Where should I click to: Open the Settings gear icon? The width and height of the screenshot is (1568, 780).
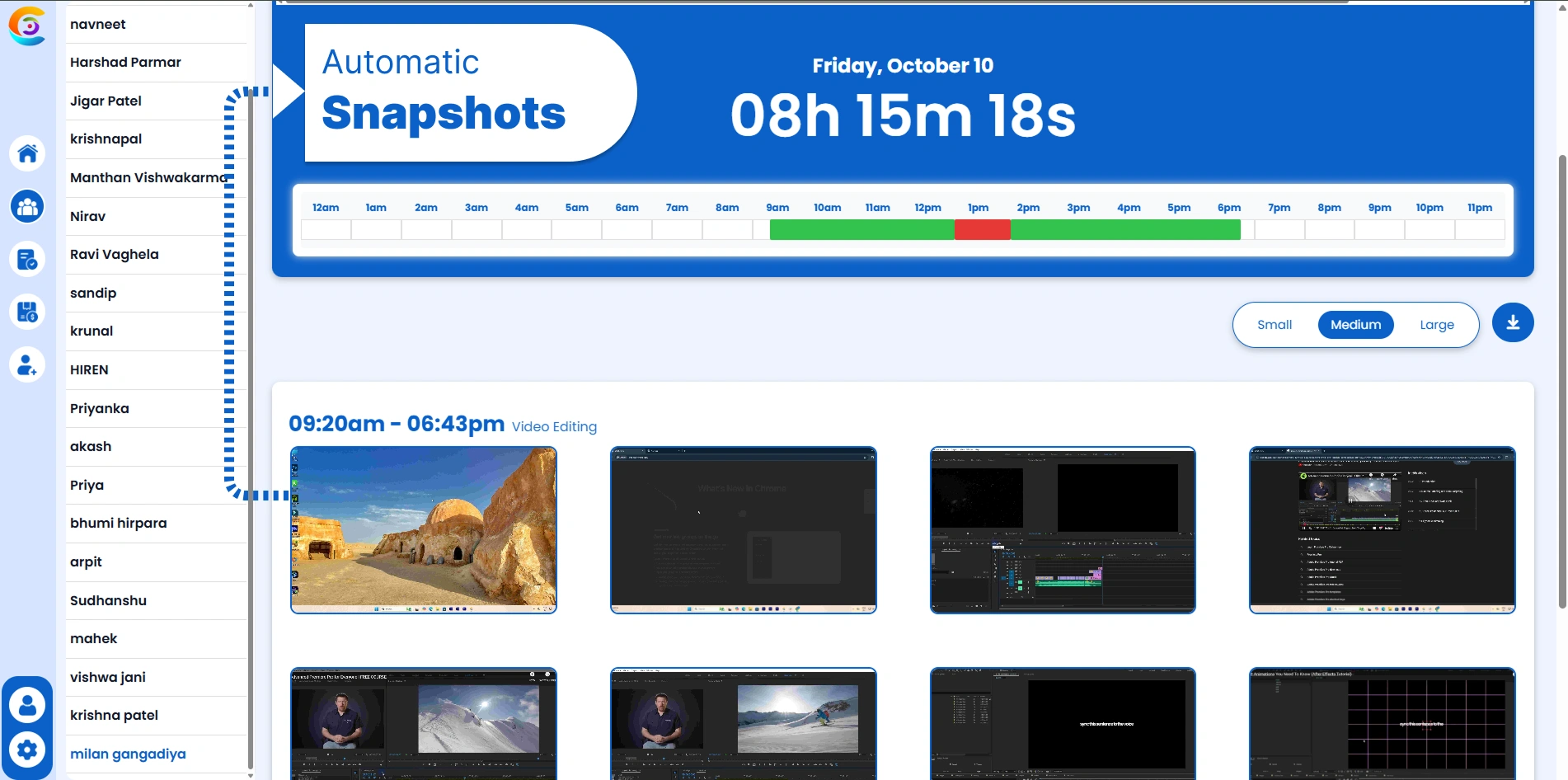pyautogui.click(x=27, y=749)
